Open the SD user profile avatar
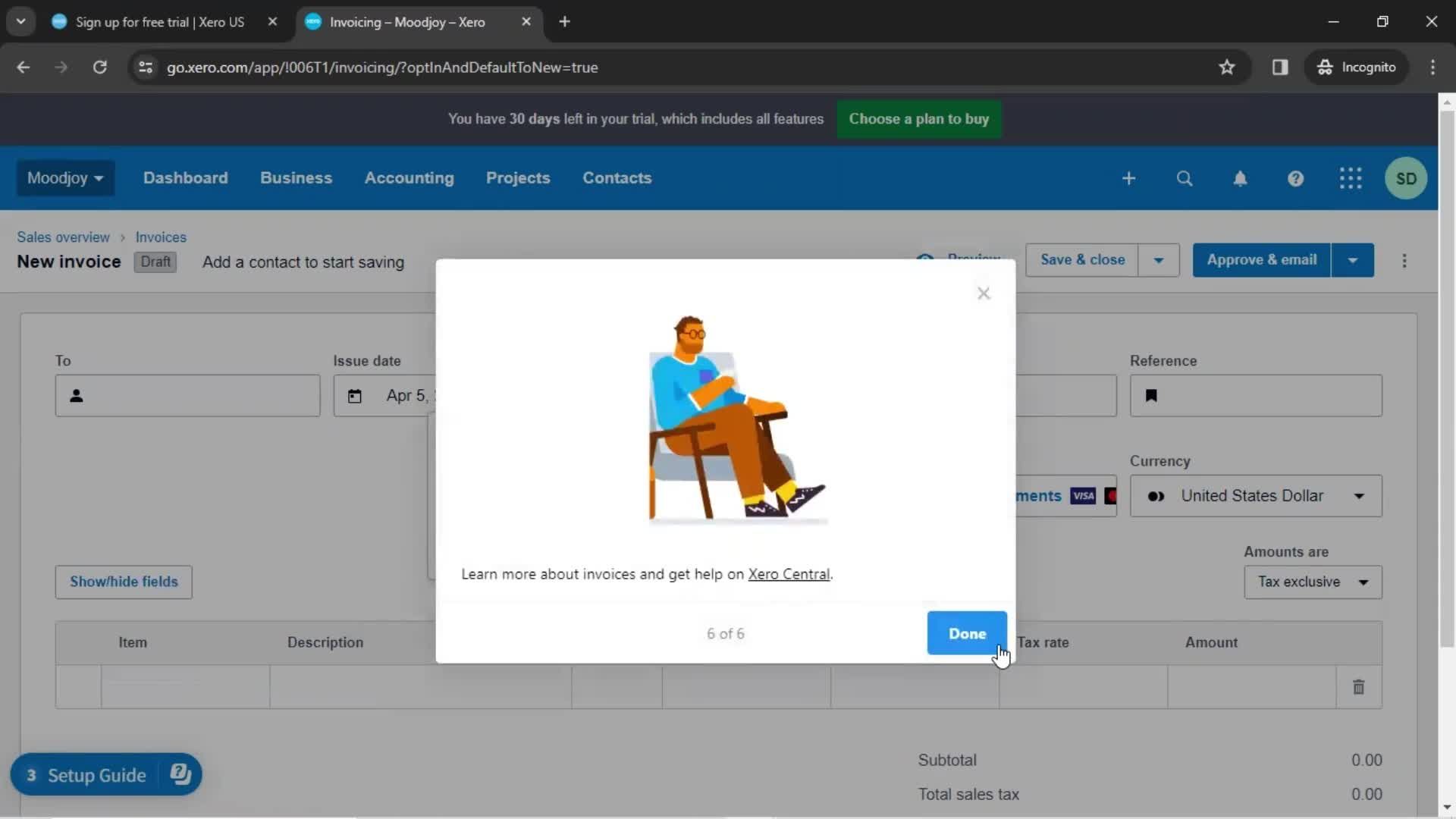The image size is (1456, 819). [1406, 178]
